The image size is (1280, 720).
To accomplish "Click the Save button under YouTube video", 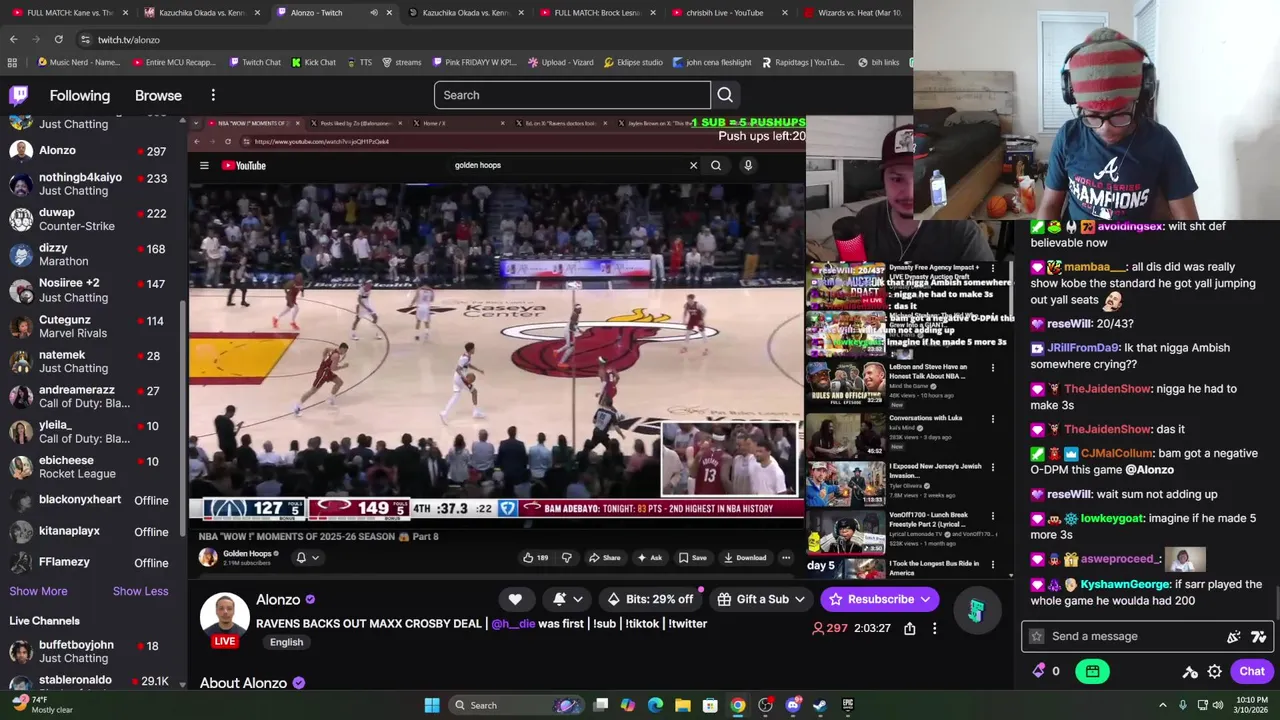I will [x=692, y=558].
